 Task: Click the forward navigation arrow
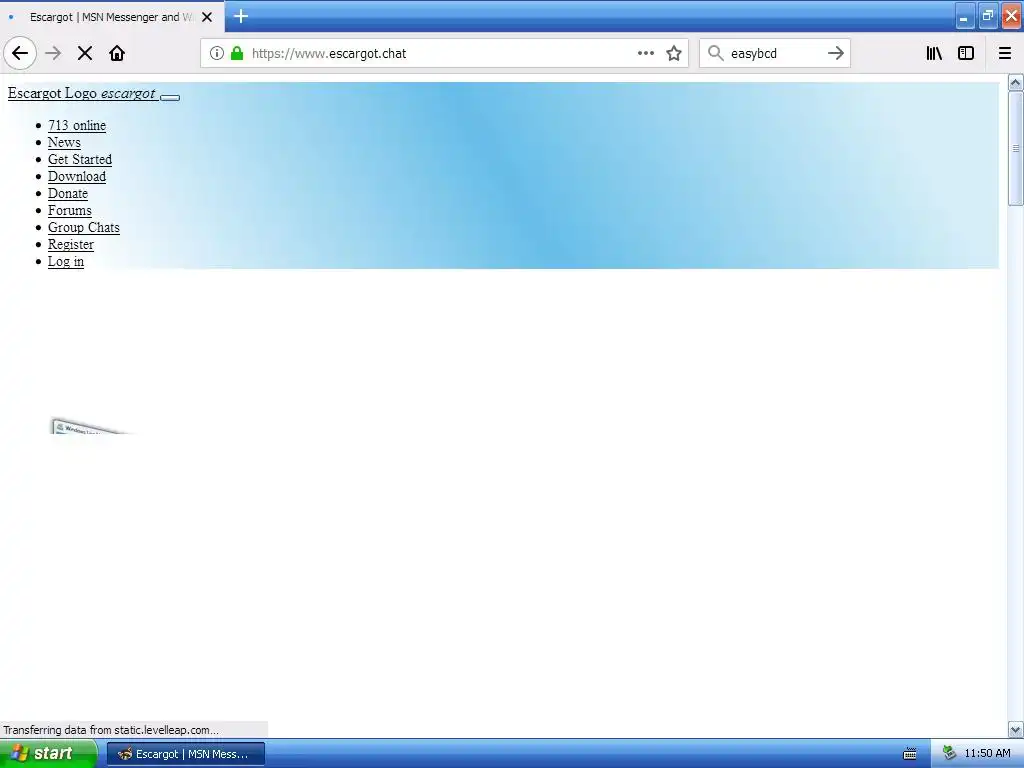click(x=54, y=53)
